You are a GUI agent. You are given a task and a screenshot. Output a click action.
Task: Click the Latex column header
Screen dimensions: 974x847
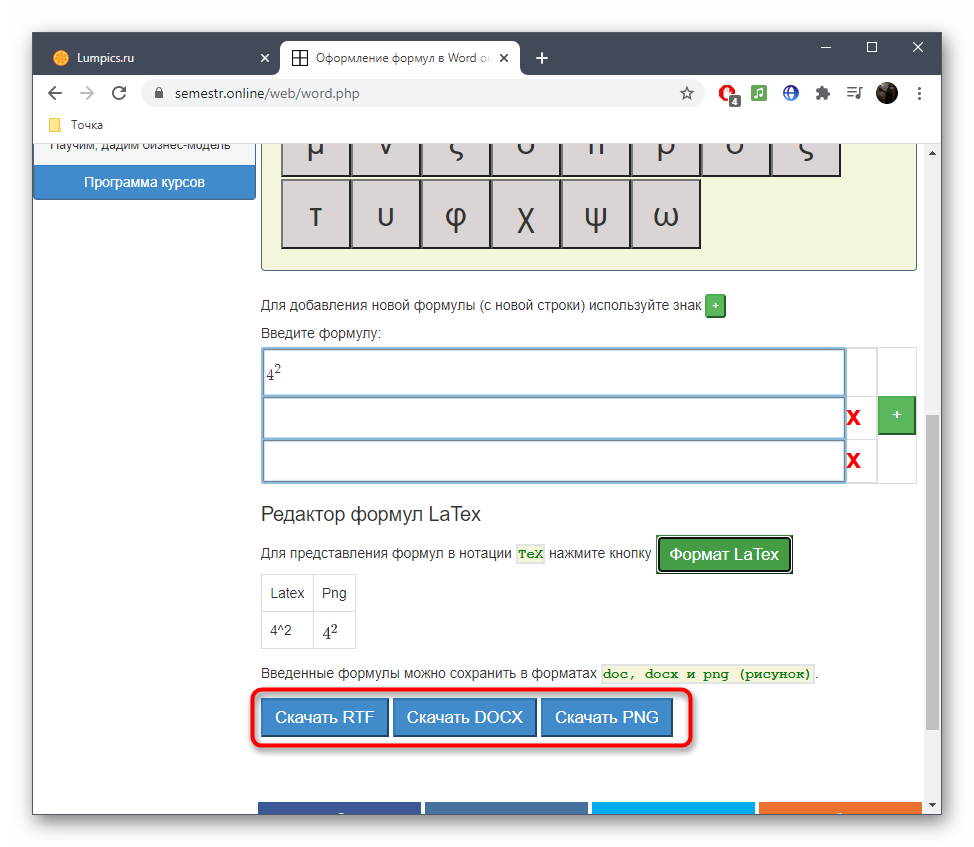click(x=287, y=593)
